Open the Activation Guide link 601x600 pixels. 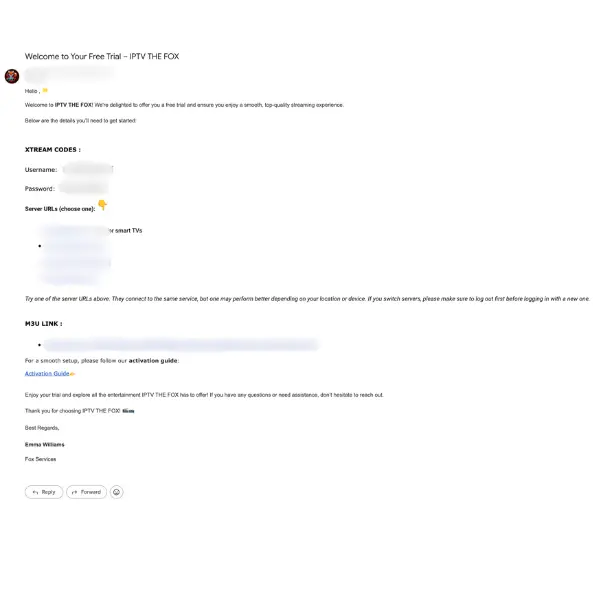47,373
